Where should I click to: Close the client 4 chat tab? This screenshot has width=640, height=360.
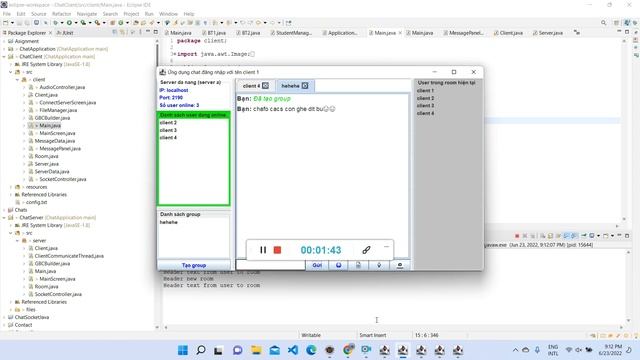tap(265, 86)
